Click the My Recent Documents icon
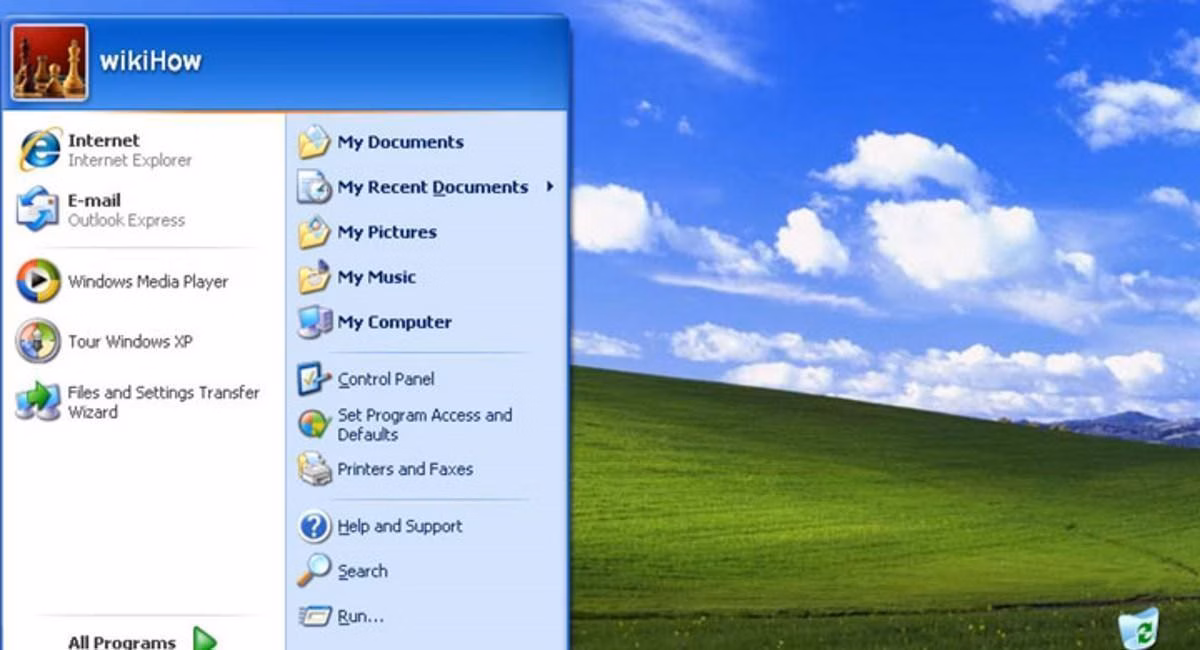Viewport: 1200px width, 650px height. (x=314, y=187)
